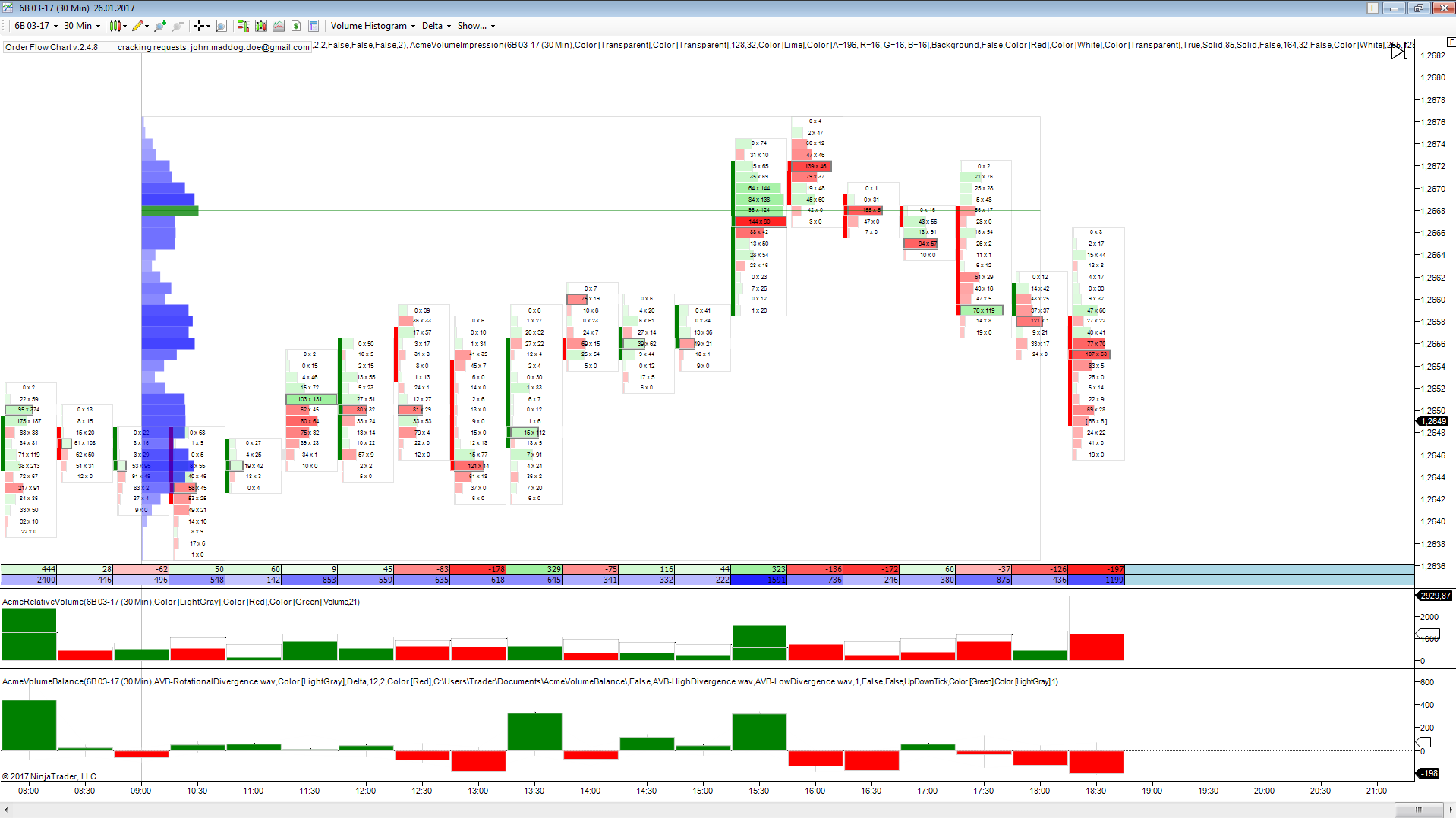
Task: Click the 217 x 91 footprint cell
Action: pos(29,488)
